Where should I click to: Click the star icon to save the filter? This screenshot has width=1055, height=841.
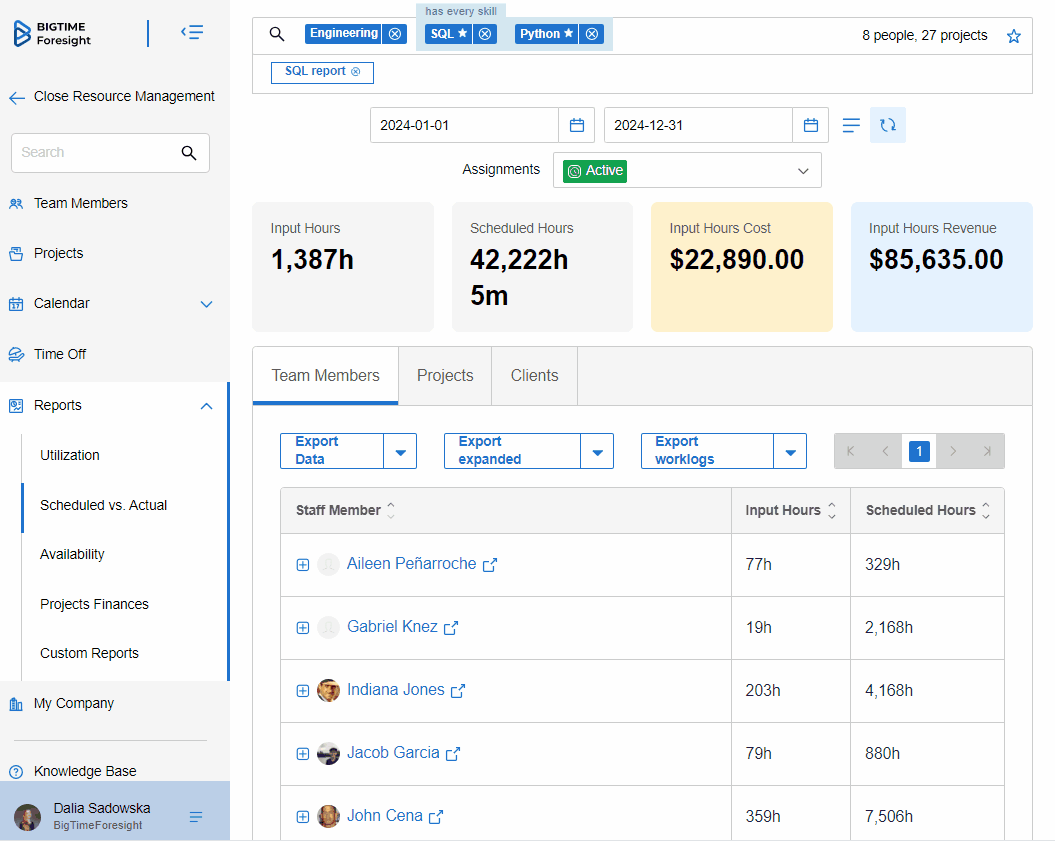click(1013, 36)
